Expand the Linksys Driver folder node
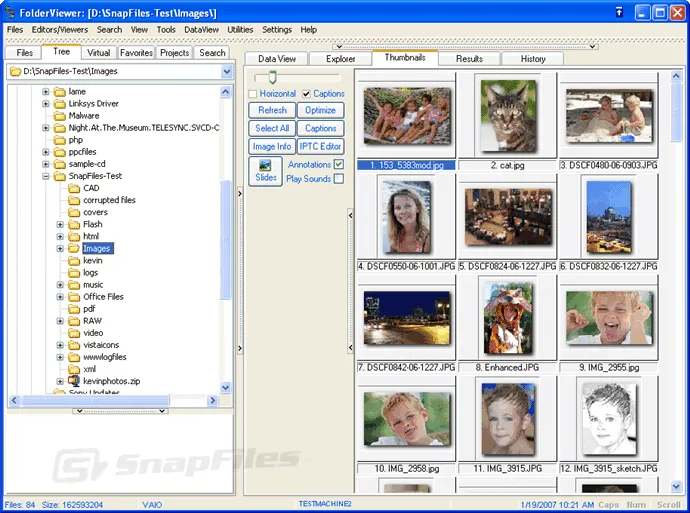 (x=46, y=104)
